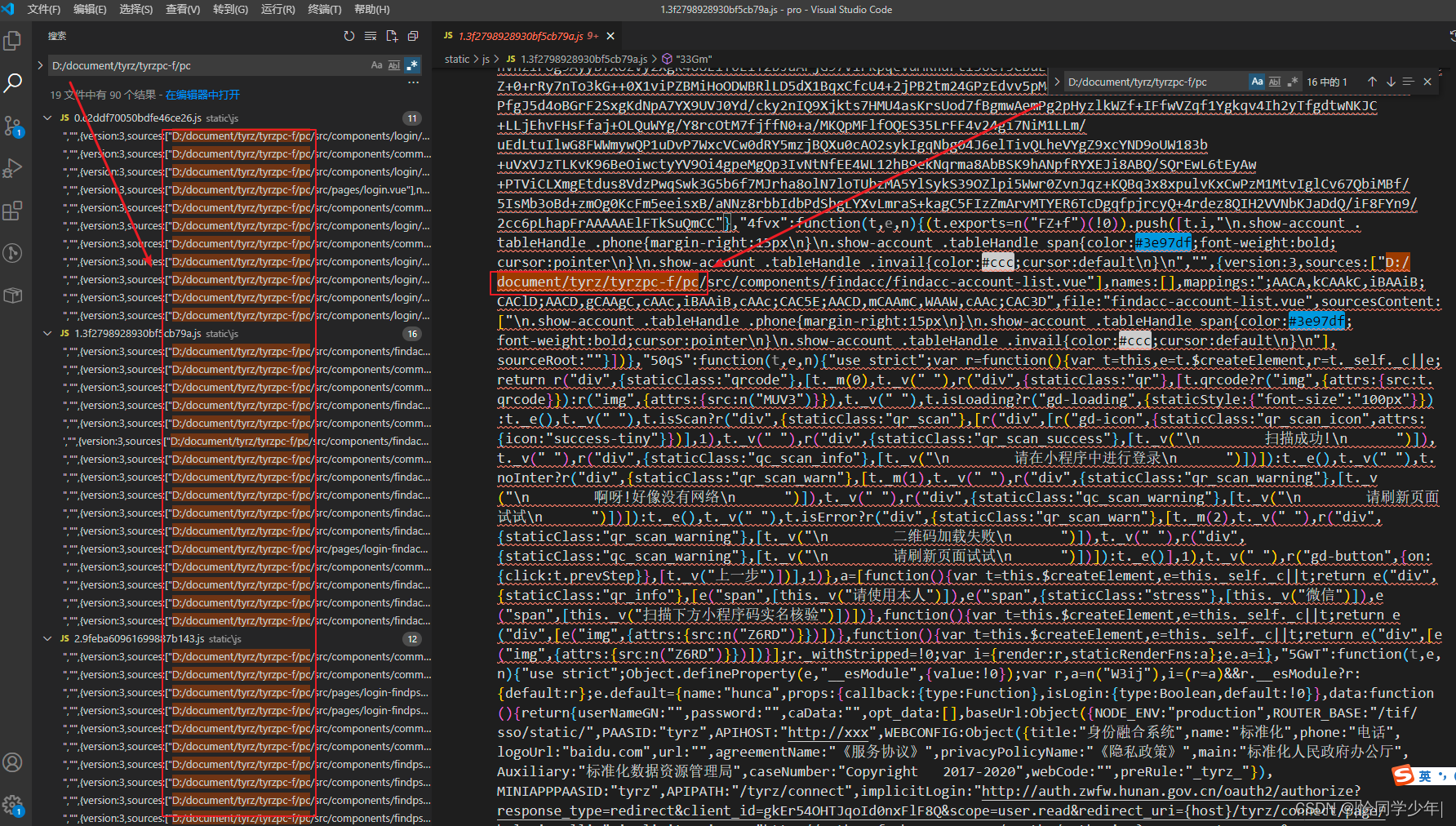The width and height of the screenshot is (1456, 826).
Task: Collapse results for 2.9feba60961699887b143.js
Action: 48,639
